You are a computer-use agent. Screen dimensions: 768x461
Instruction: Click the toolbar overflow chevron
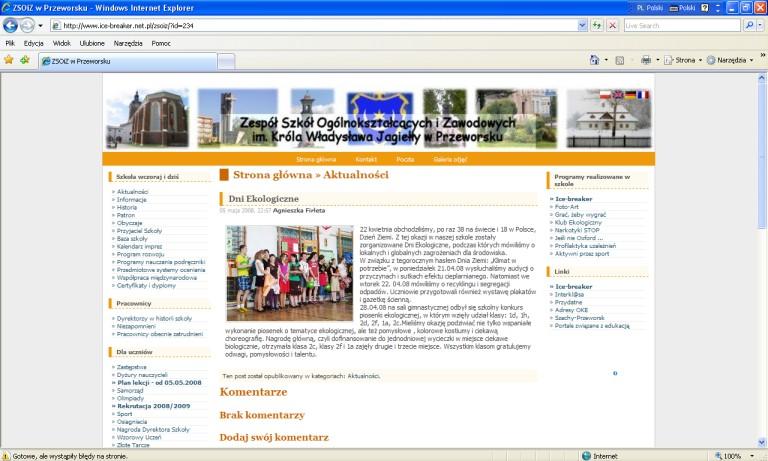click(763, 55)
